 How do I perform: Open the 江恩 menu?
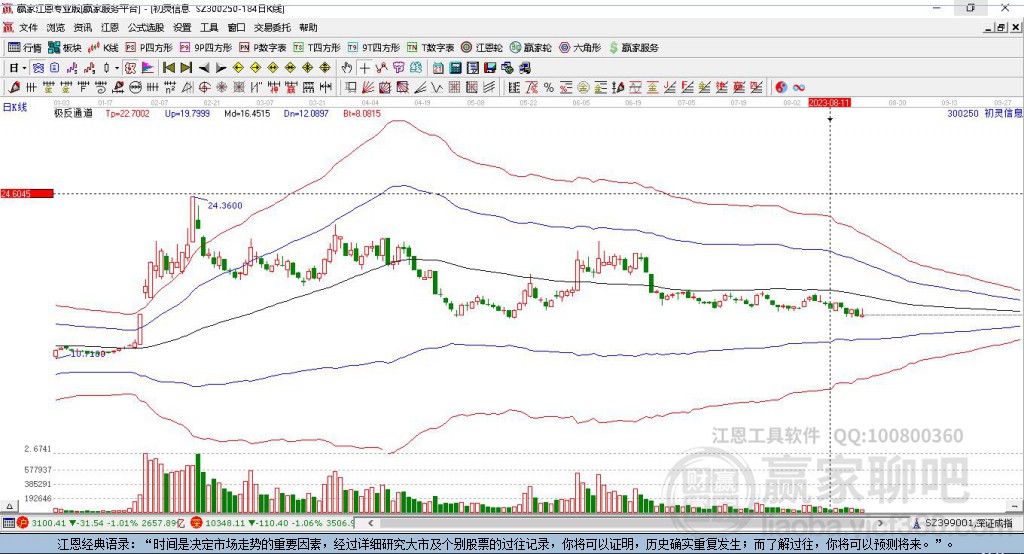coord(110,27)
